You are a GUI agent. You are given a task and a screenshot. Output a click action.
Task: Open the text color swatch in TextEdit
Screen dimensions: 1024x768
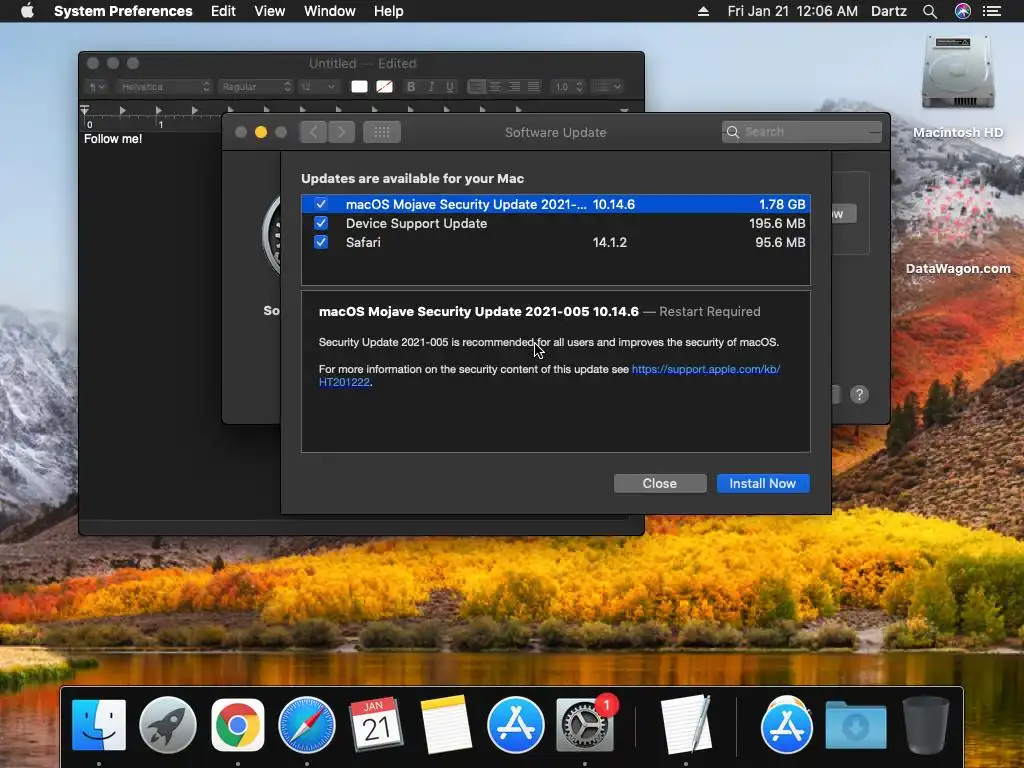359,87
